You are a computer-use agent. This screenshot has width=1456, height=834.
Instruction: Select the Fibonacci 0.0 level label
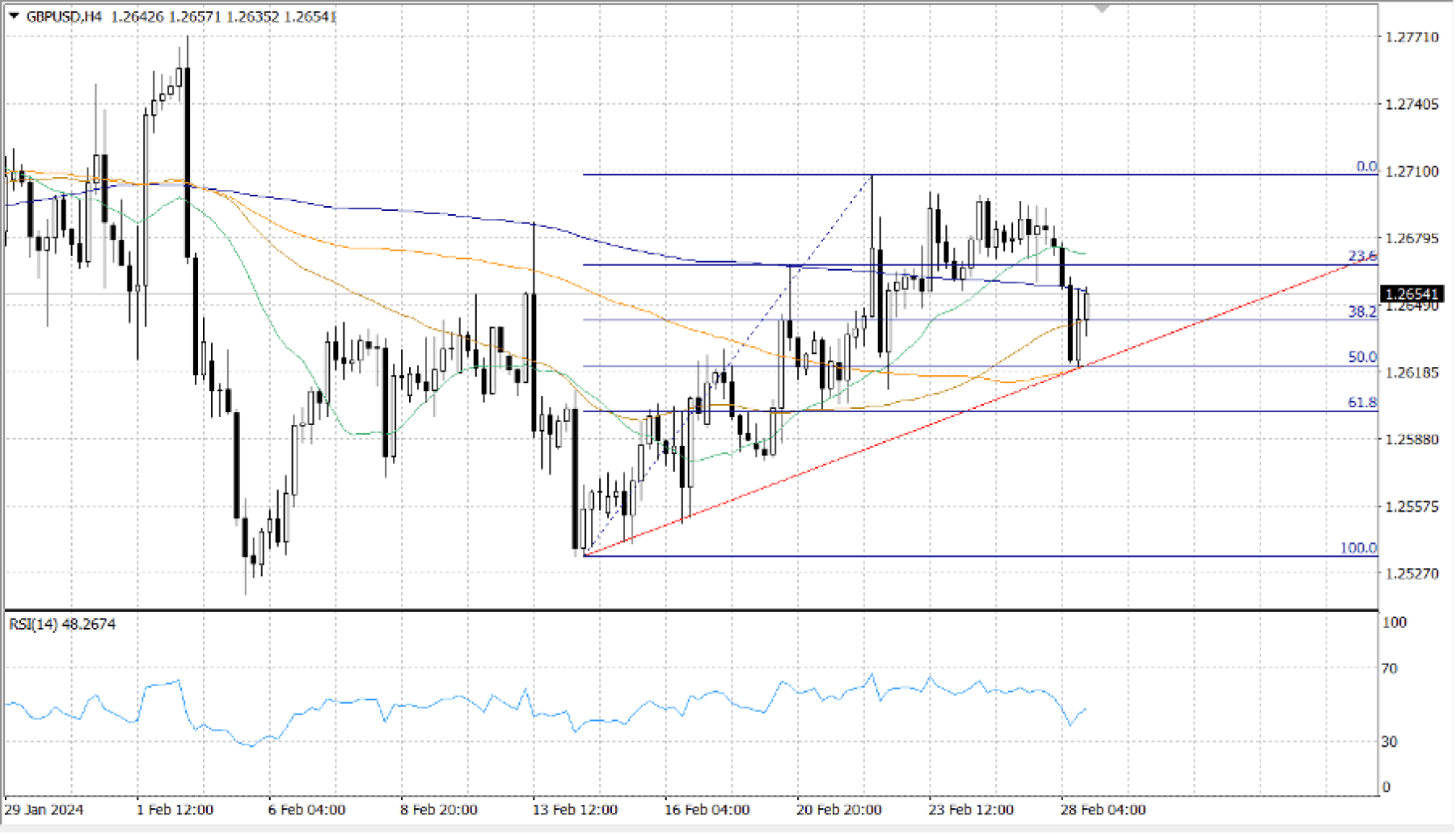click(x=1366, y=166)
